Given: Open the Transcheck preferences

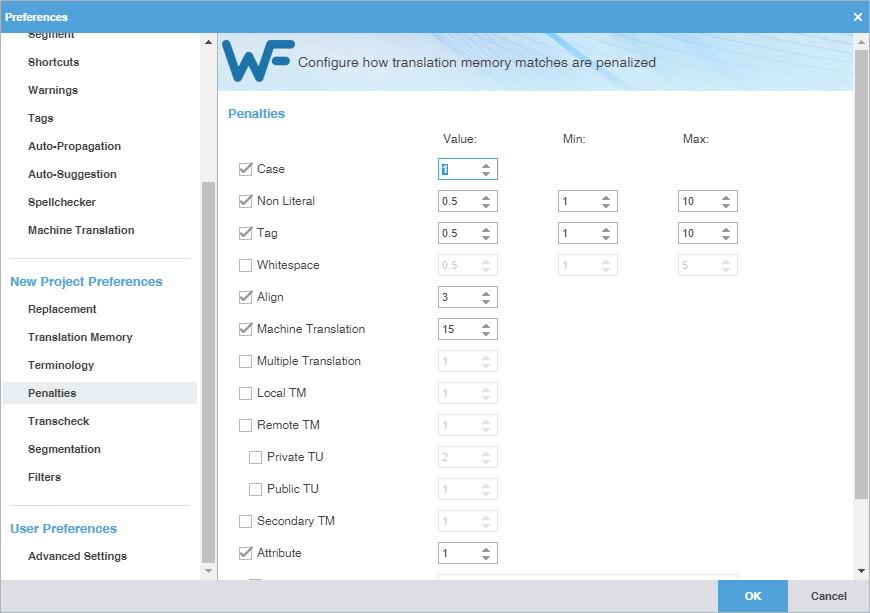Looking at the screenshot, I should [58, 421].
